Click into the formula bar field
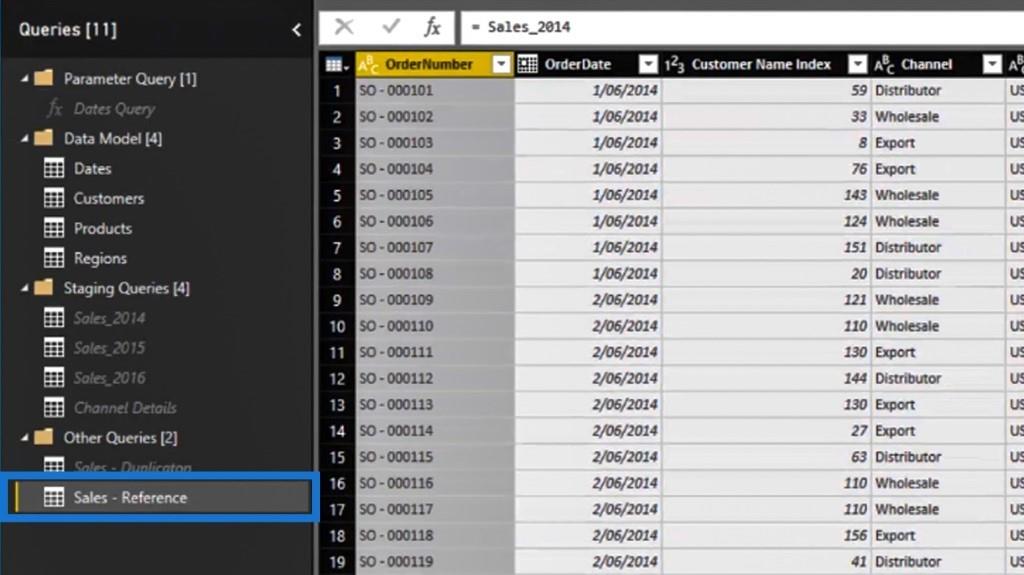This screenshot has height=575, width=1024. click(x=742, y=27)
